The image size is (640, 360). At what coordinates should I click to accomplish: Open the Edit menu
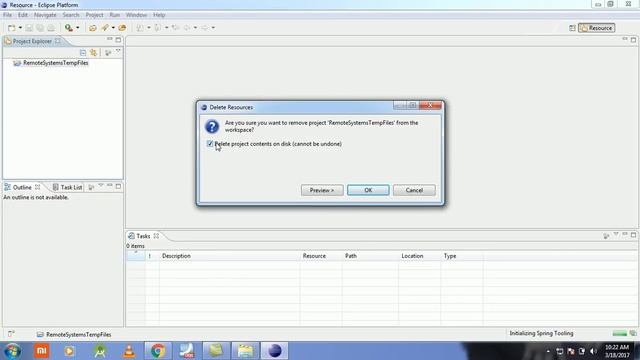pos(23,15)
